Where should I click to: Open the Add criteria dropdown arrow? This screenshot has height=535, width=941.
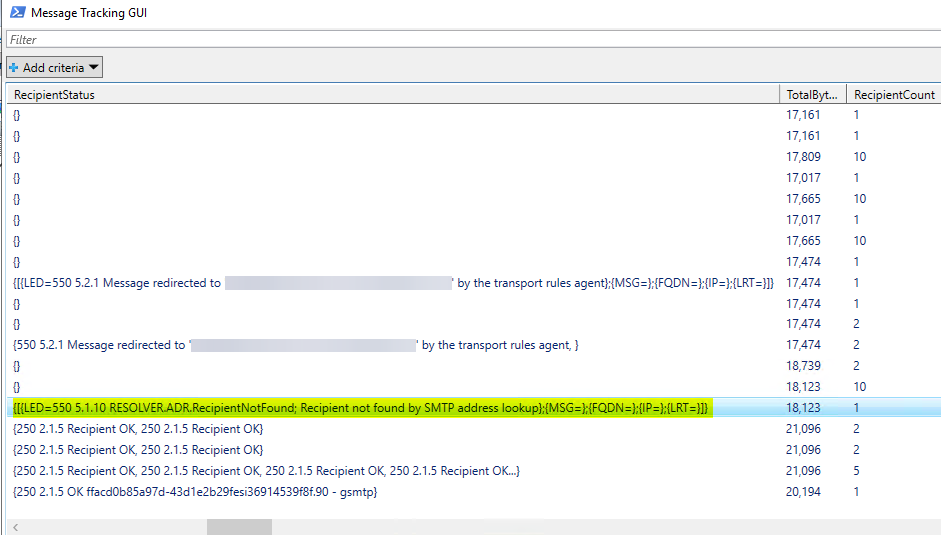click(93, 68)
